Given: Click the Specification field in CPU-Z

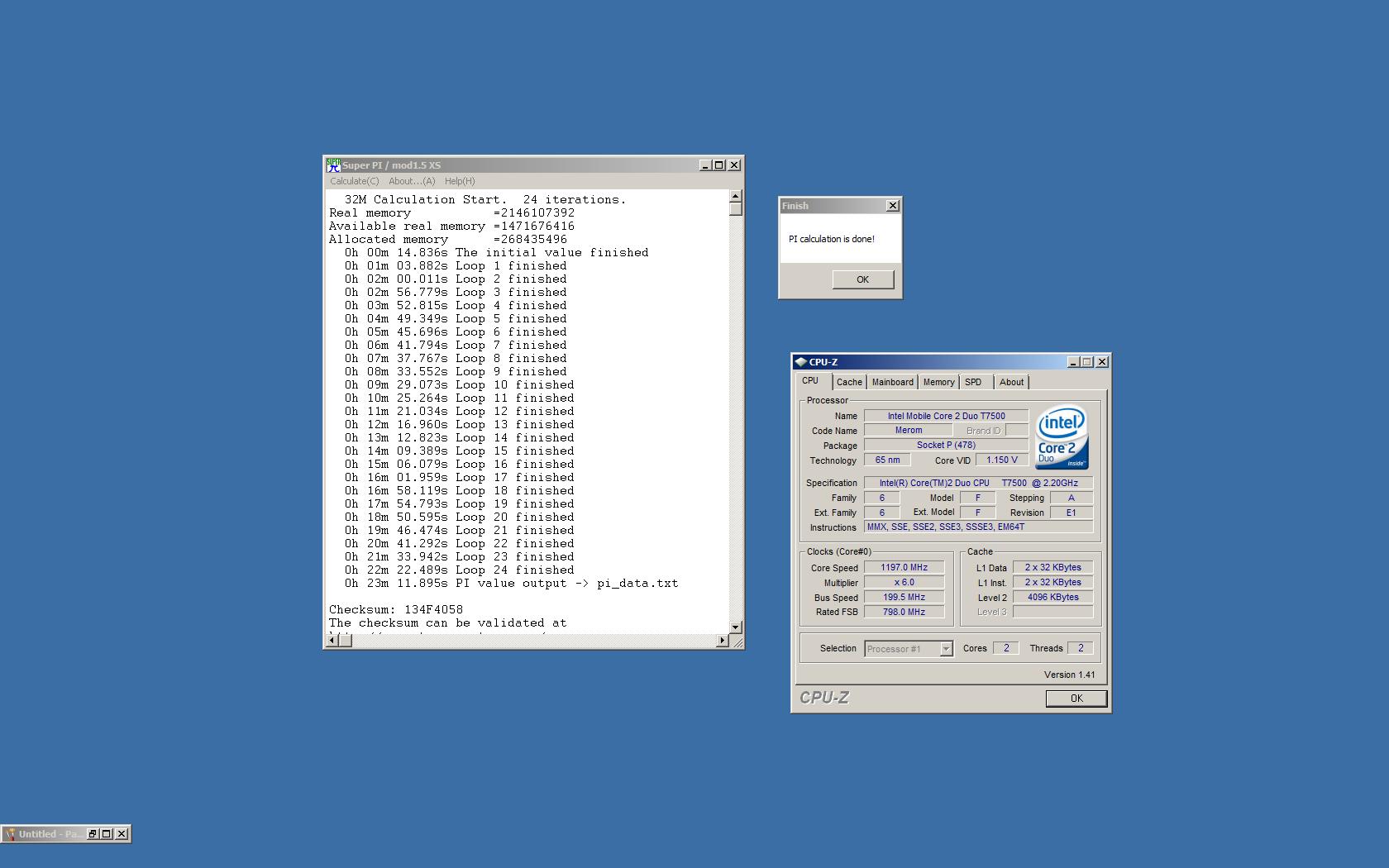Looking at the screenshot, I should (979, 483).
